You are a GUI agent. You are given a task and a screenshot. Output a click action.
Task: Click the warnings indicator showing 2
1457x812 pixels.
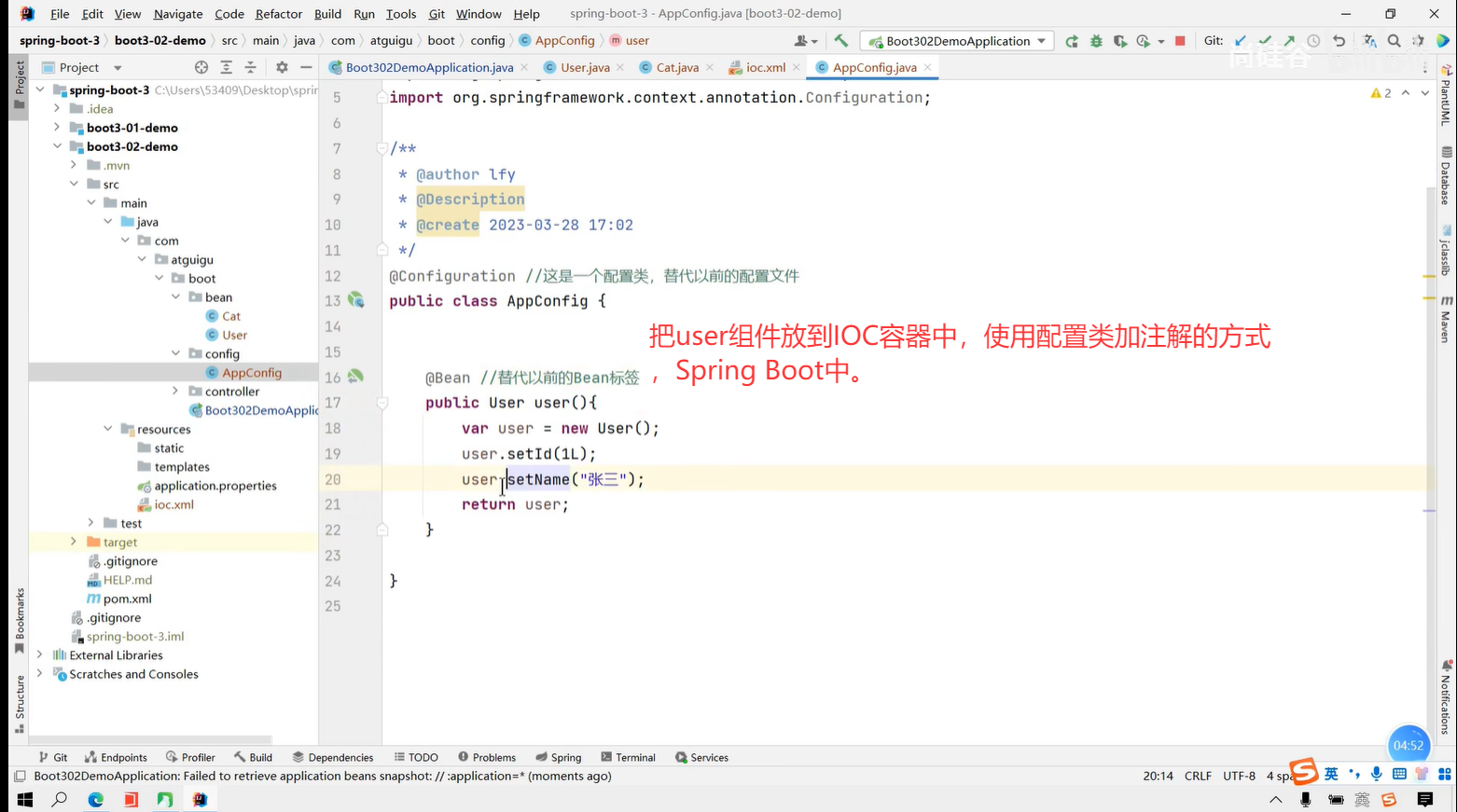pos(1381,93)
